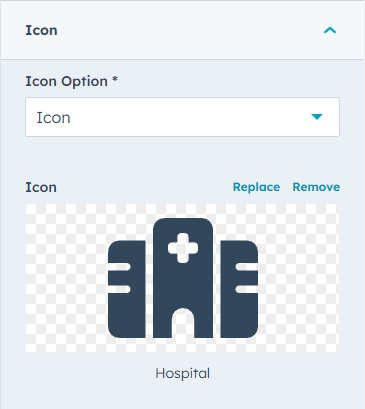
Task: Click the window slots on the left hospital wing
Action: tap(119, 278)
